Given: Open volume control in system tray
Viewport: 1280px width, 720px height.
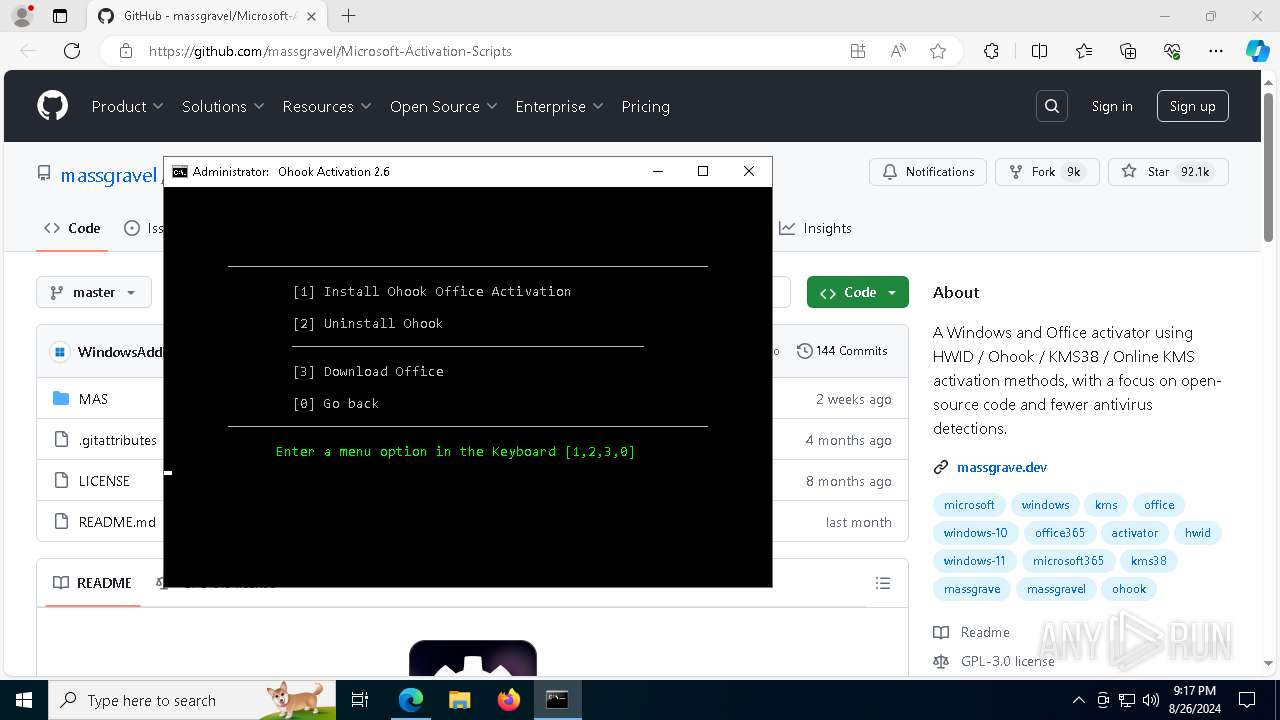Looking at the screenshot, I should 1151,700.
